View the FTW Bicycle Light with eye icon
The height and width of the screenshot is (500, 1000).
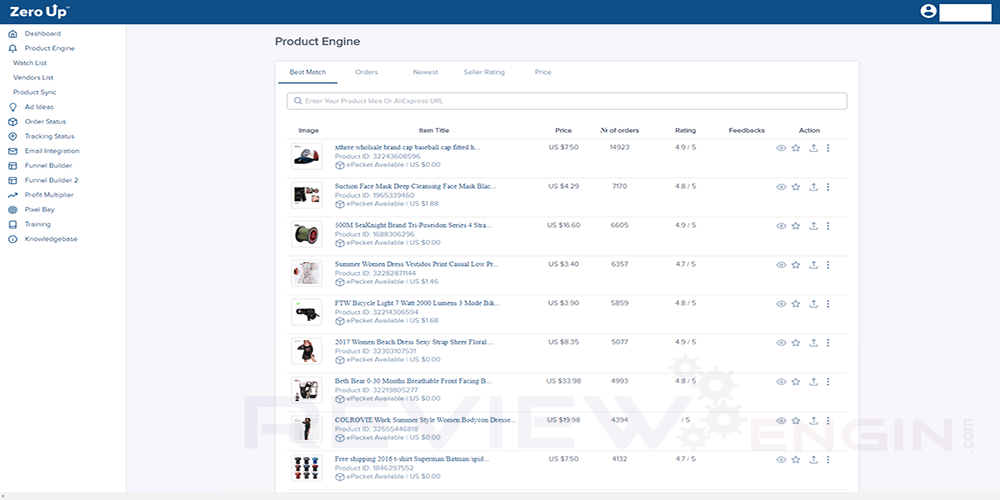pos(781,304)
